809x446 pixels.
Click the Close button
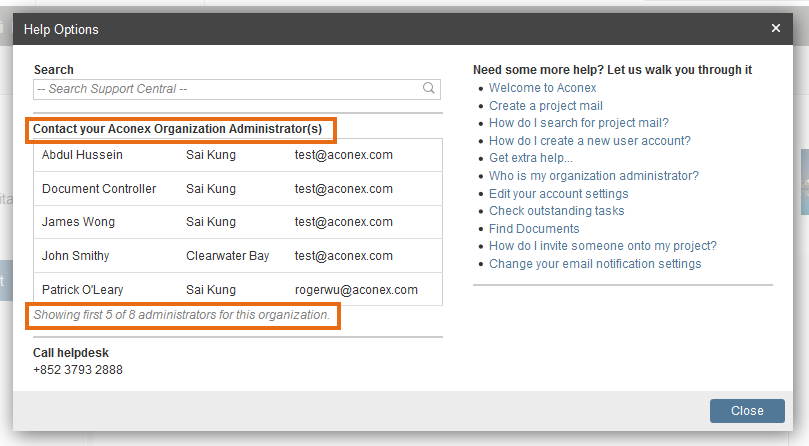pos(747,411)
